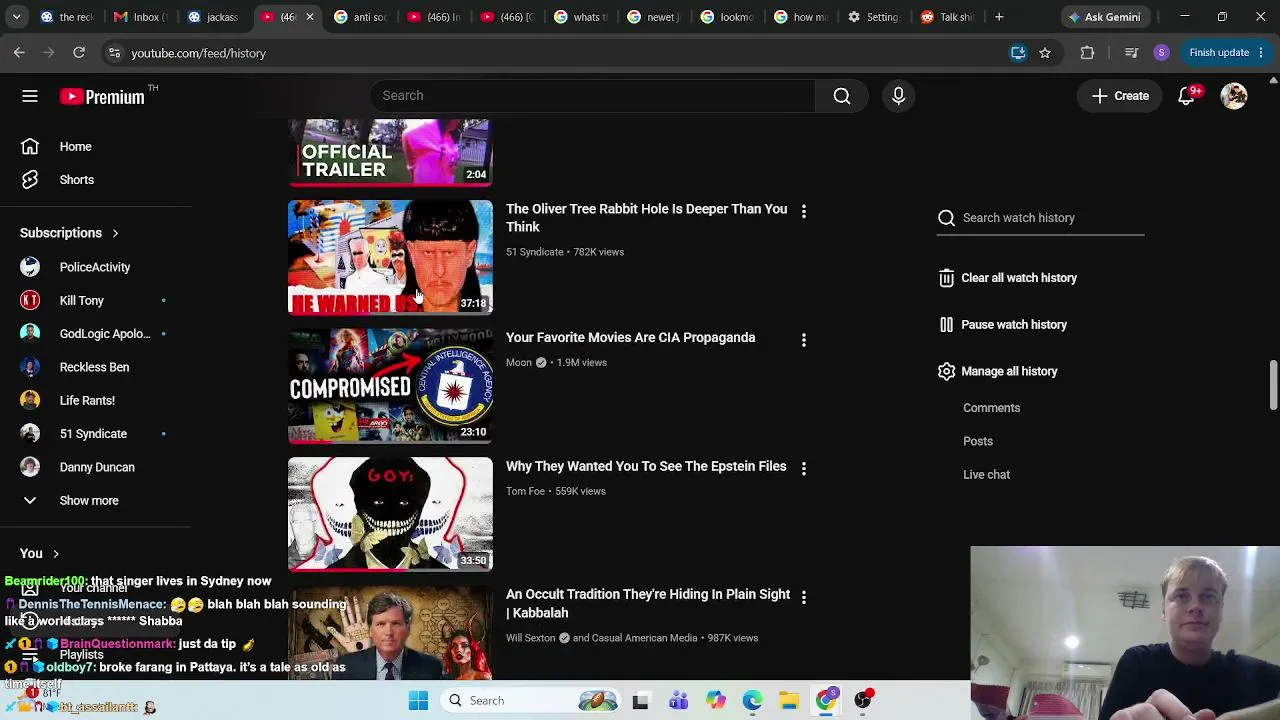Image resolution: width=1280 pixels, height=720 pixels.
Task: Click the page vertical scrollbar thumb
Action: point(1273,385)
